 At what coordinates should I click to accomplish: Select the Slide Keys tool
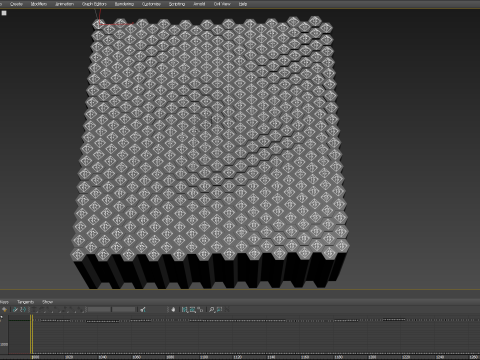(23, 310)
